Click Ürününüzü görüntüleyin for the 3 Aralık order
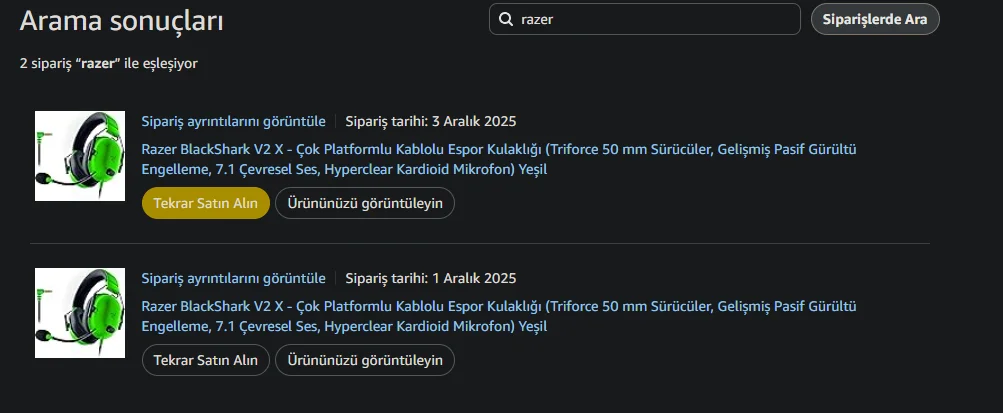 point(365,203)
